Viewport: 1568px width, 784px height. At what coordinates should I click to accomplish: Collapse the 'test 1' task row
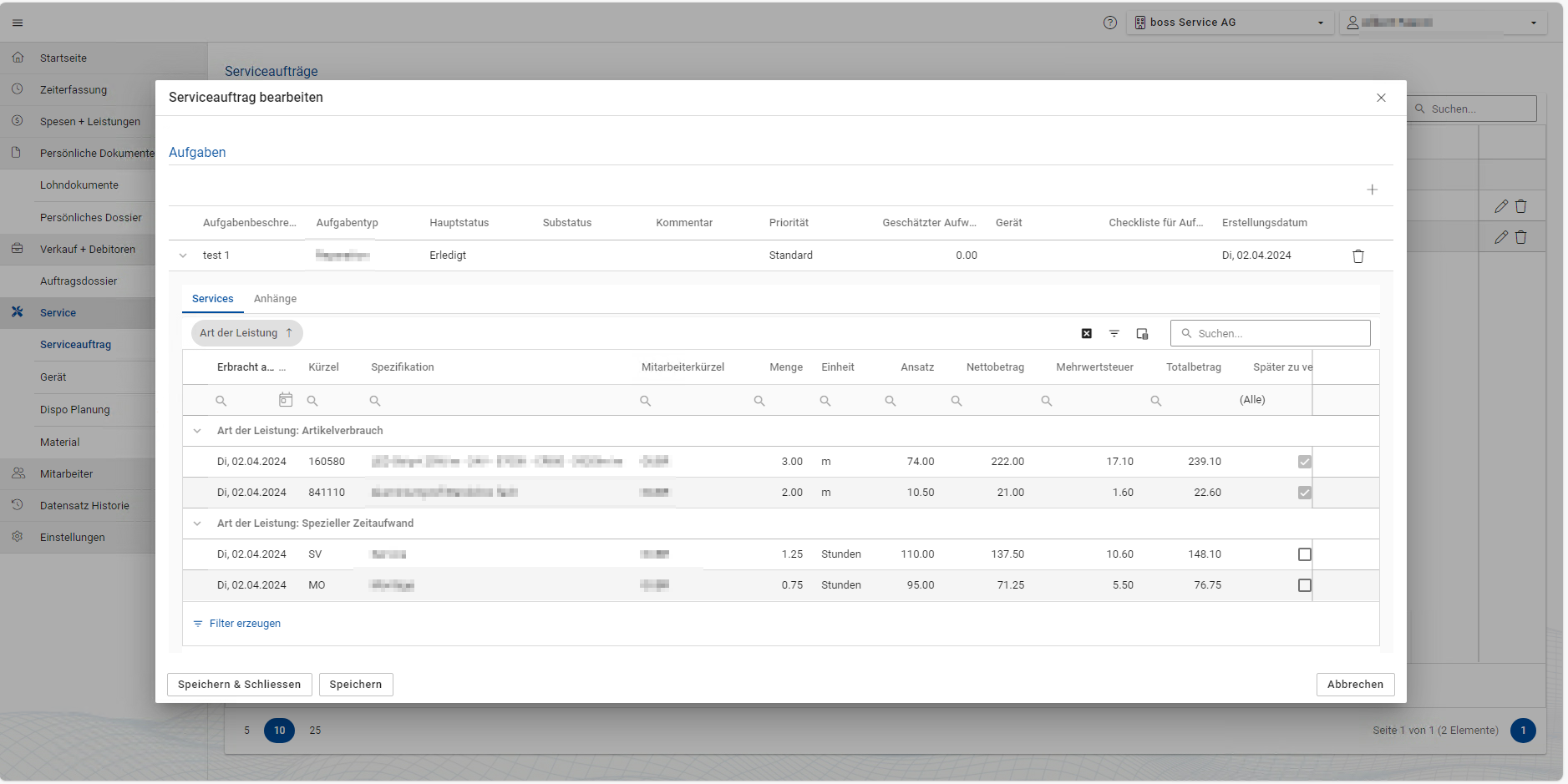[183, 255]
